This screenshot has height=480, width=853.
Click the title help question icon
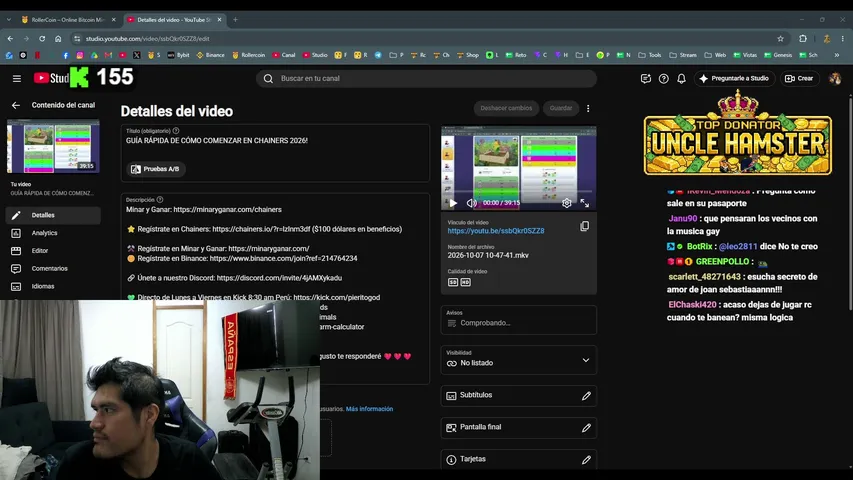176,131
